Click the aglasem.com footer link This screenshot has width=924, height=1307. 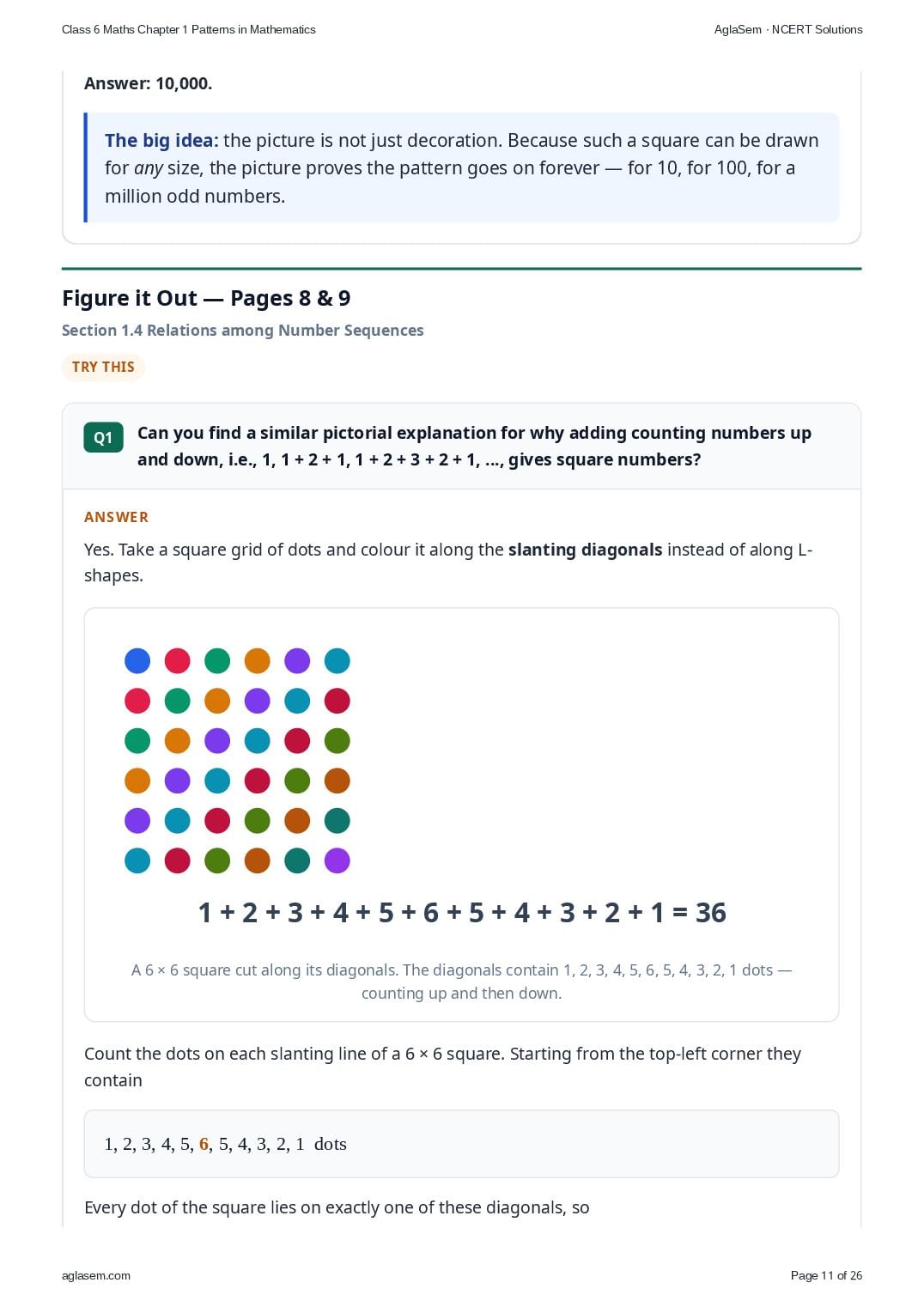[x=96, y=1275]
